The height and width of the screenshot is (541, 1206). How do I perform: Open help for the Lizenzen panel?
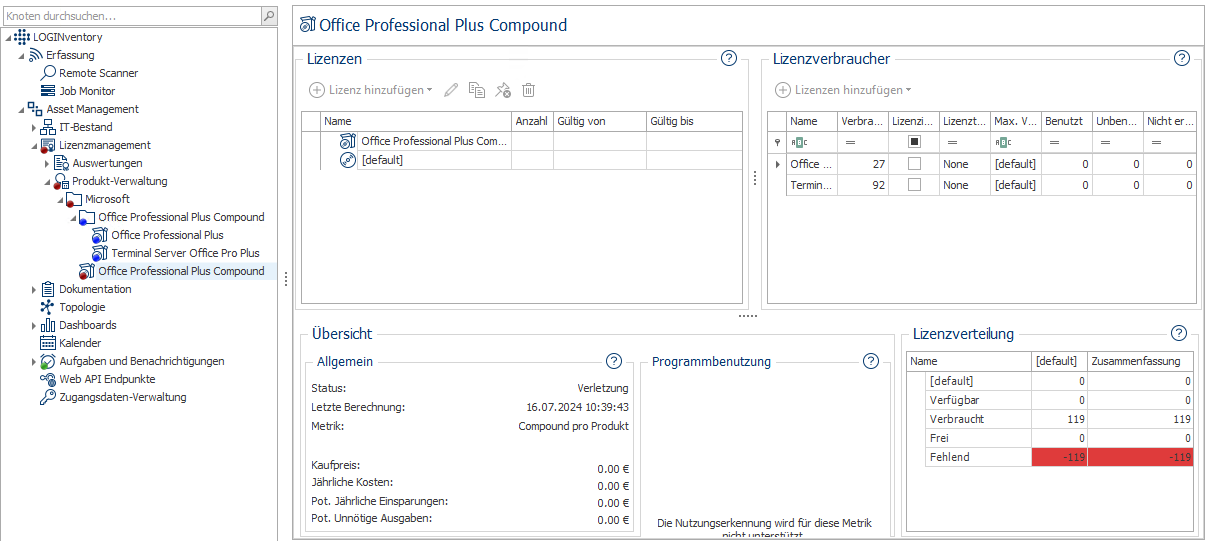click(729, 58)
